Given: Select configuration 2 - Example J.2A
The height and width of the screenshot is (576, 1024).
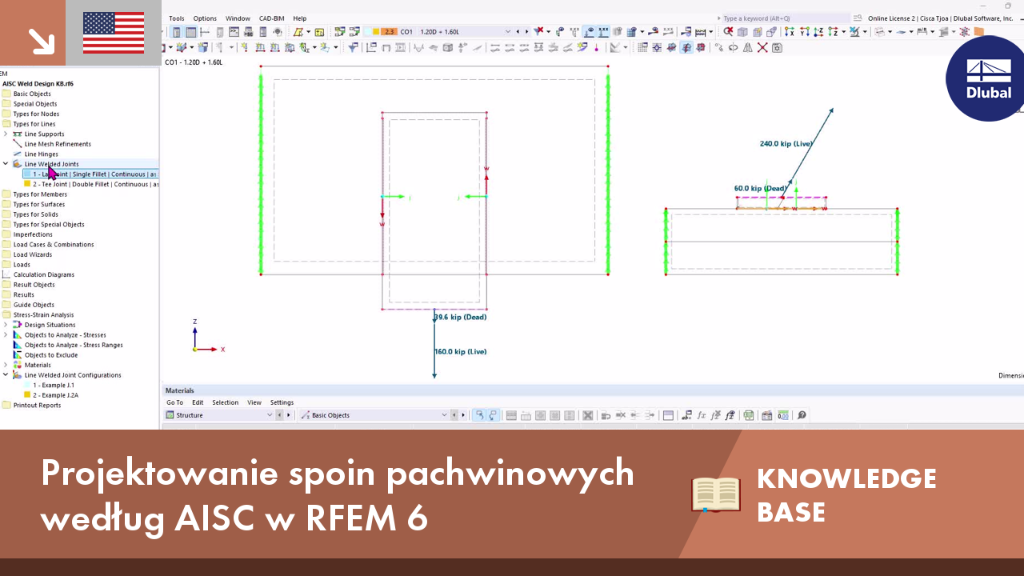Looking at the screenshot, I should (x=55, y=395).
